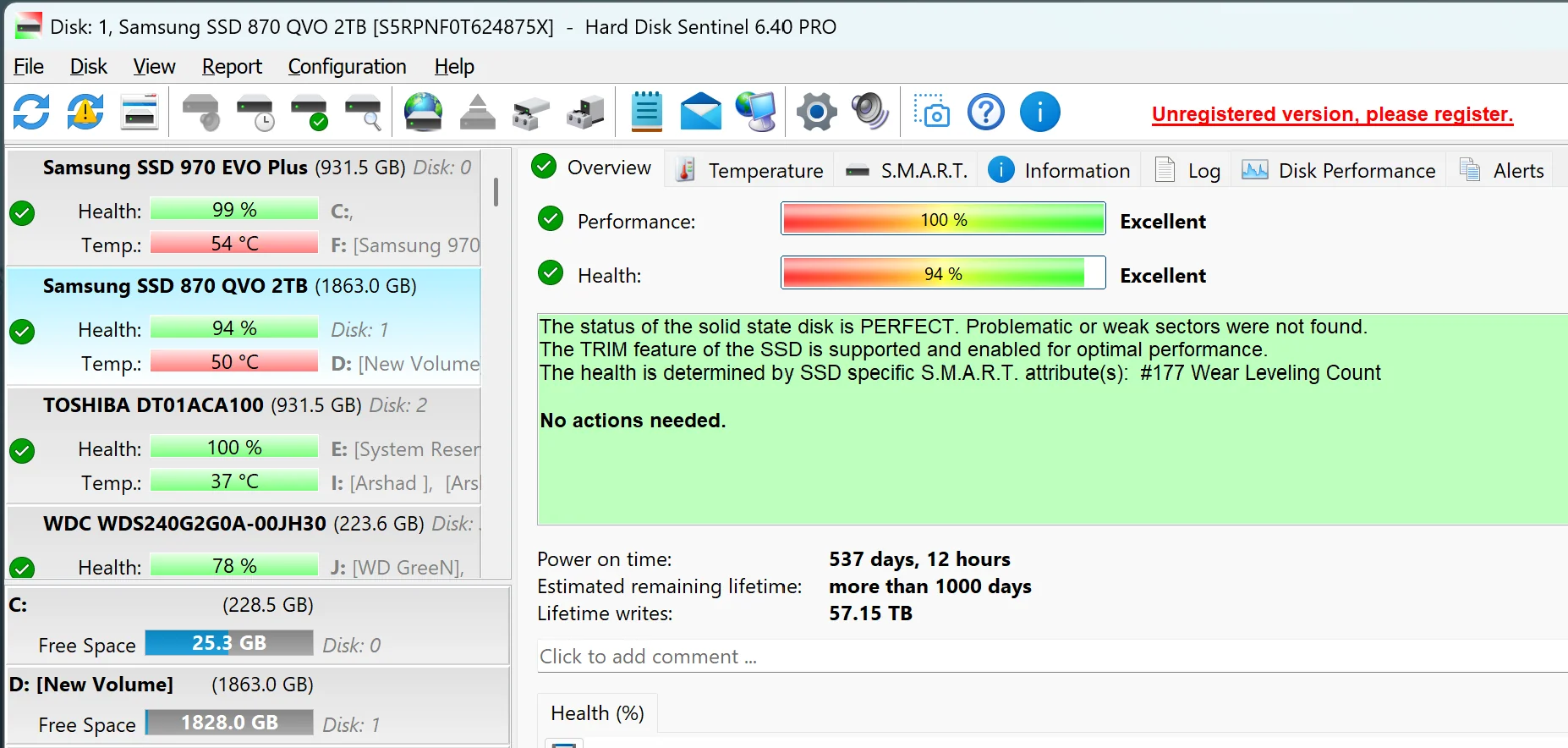The width and height of the screenshot is (1568, 748).
Task: Click the green status check for Samsung 970 EVO Plus
Action: tap(22, 213)
